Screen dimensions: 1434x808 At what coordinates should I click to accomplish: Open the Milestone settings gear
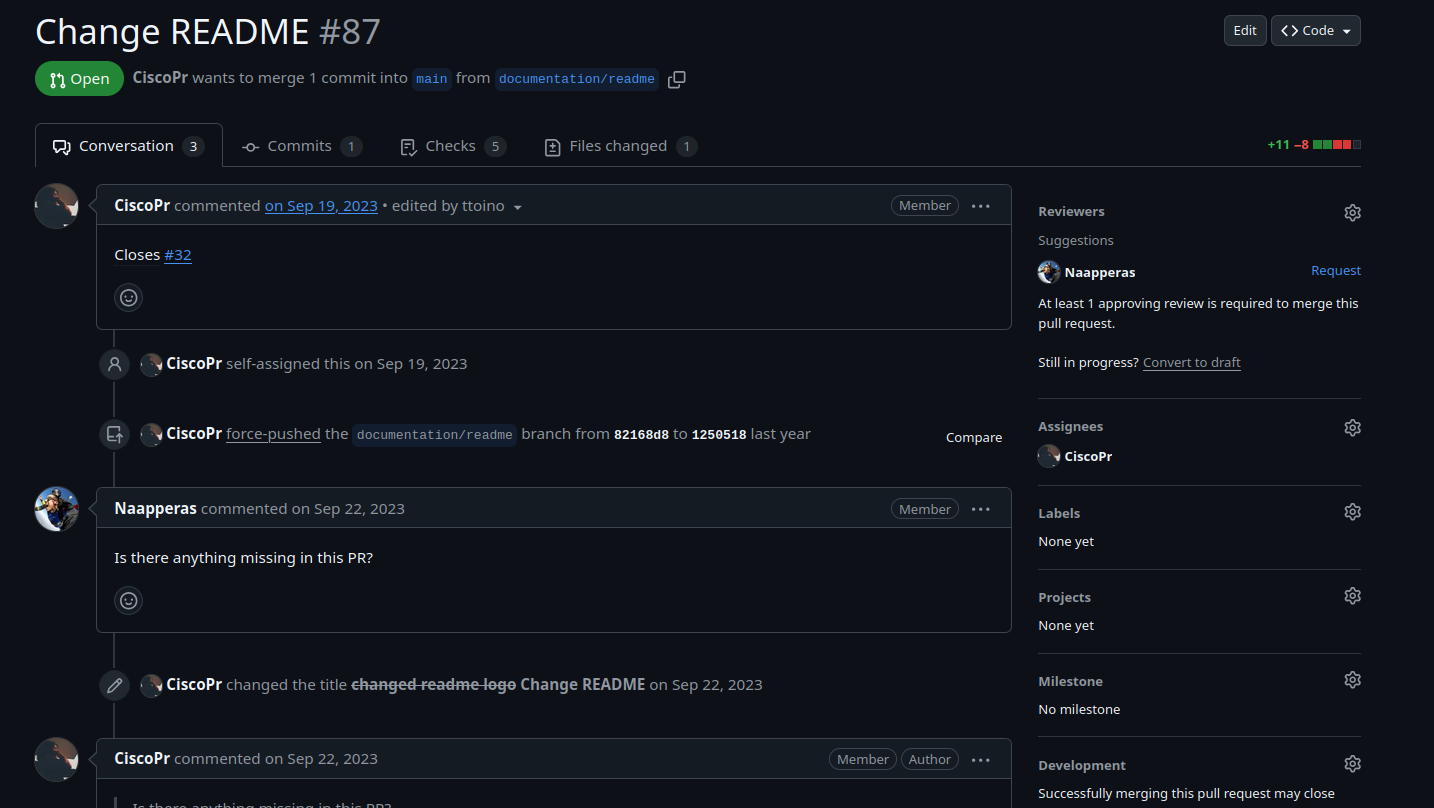[1352, 680]
